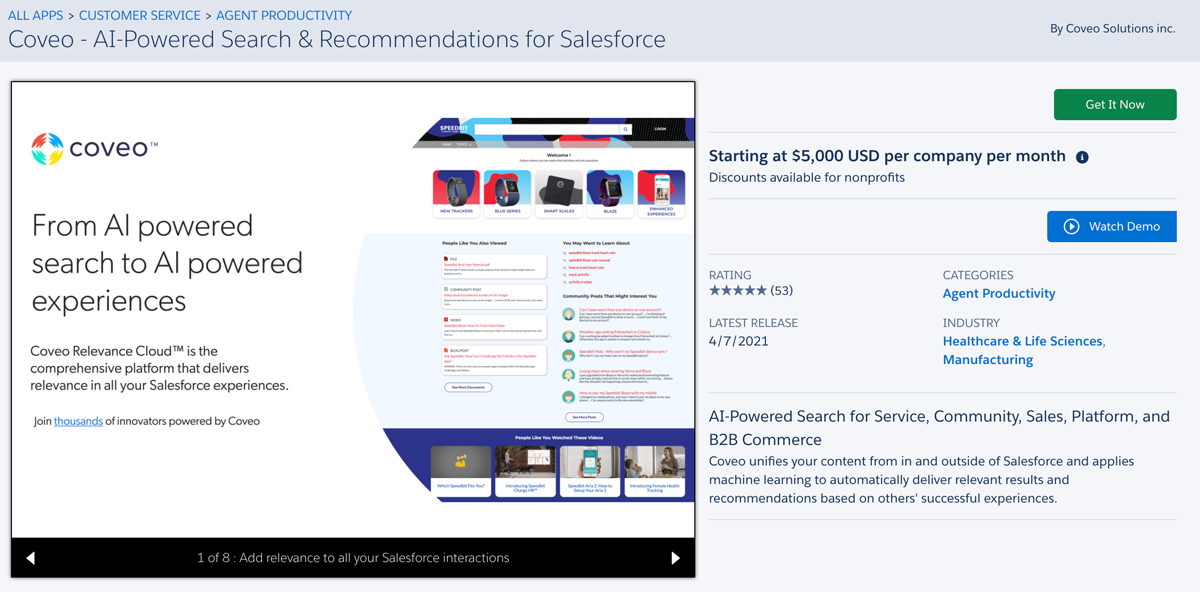This screenshot has height=592, width=1200.
Task: Click the Coveo logo in the screenshot
Action: [93, 147]
